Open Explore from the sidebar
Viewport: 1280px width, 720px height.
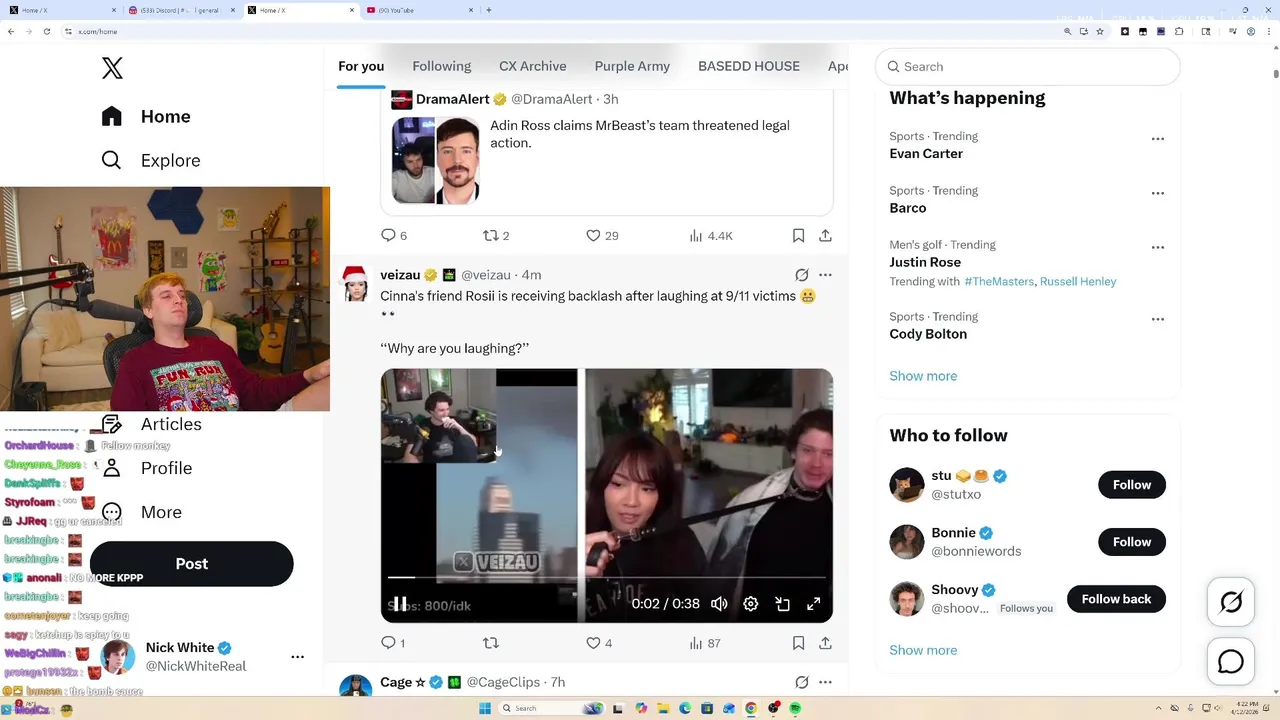click(151, 160)
